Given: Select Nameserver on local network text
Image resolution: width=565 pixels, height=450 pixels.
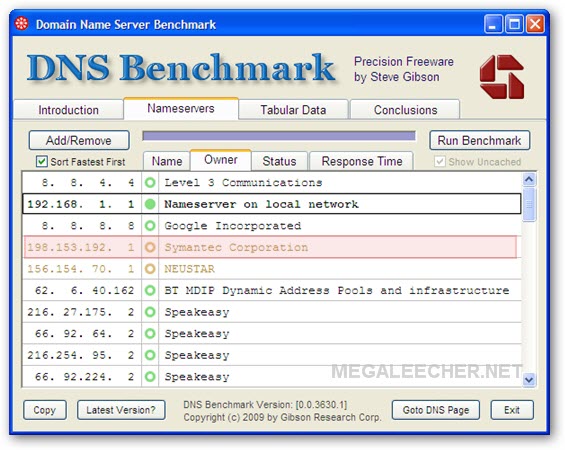Looking at the screenshot, I should pos(261,204).
